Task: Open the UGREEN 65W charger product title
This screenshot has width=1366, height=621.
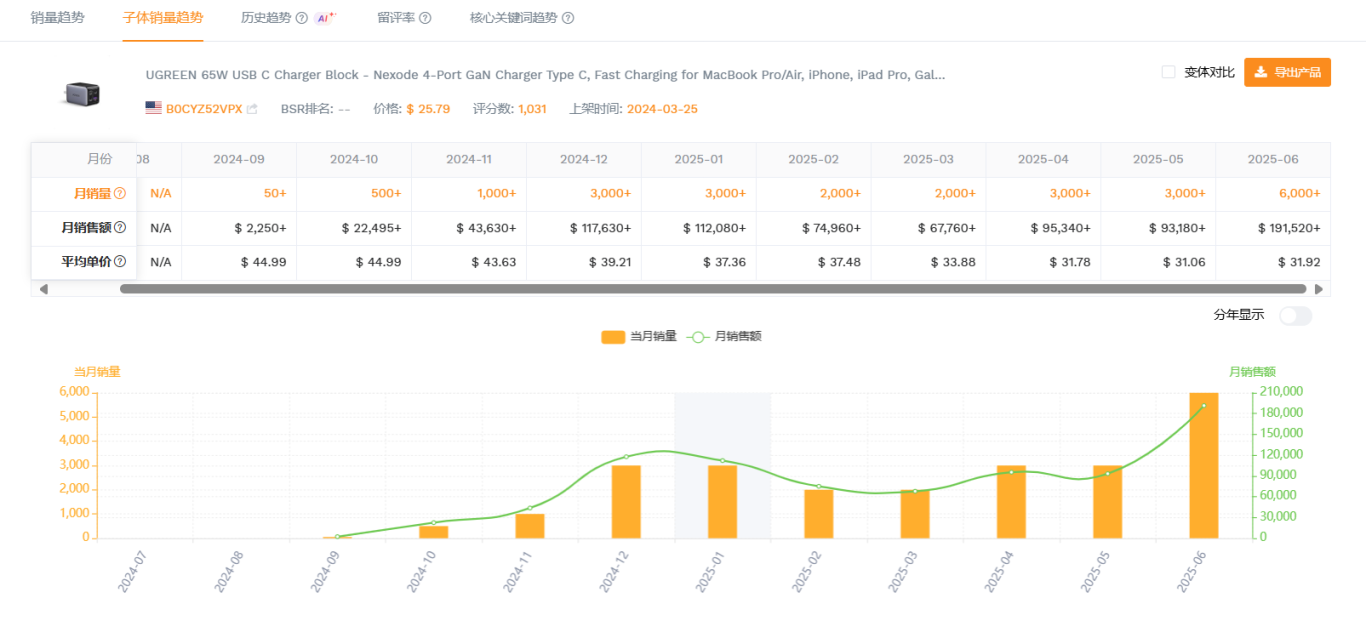Action: 545,75
